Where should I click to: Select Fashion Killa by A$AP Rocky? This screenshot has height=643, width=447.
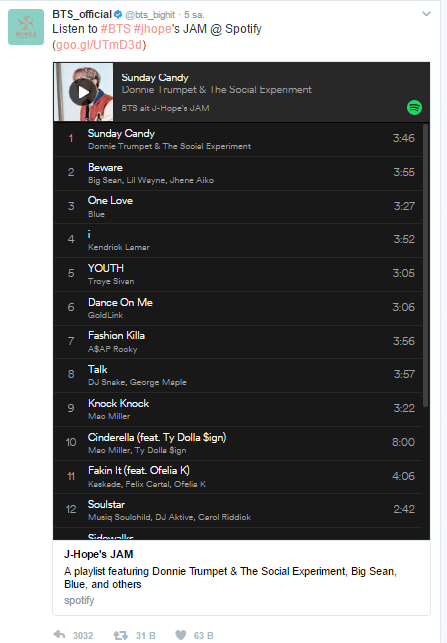point(238,342)
